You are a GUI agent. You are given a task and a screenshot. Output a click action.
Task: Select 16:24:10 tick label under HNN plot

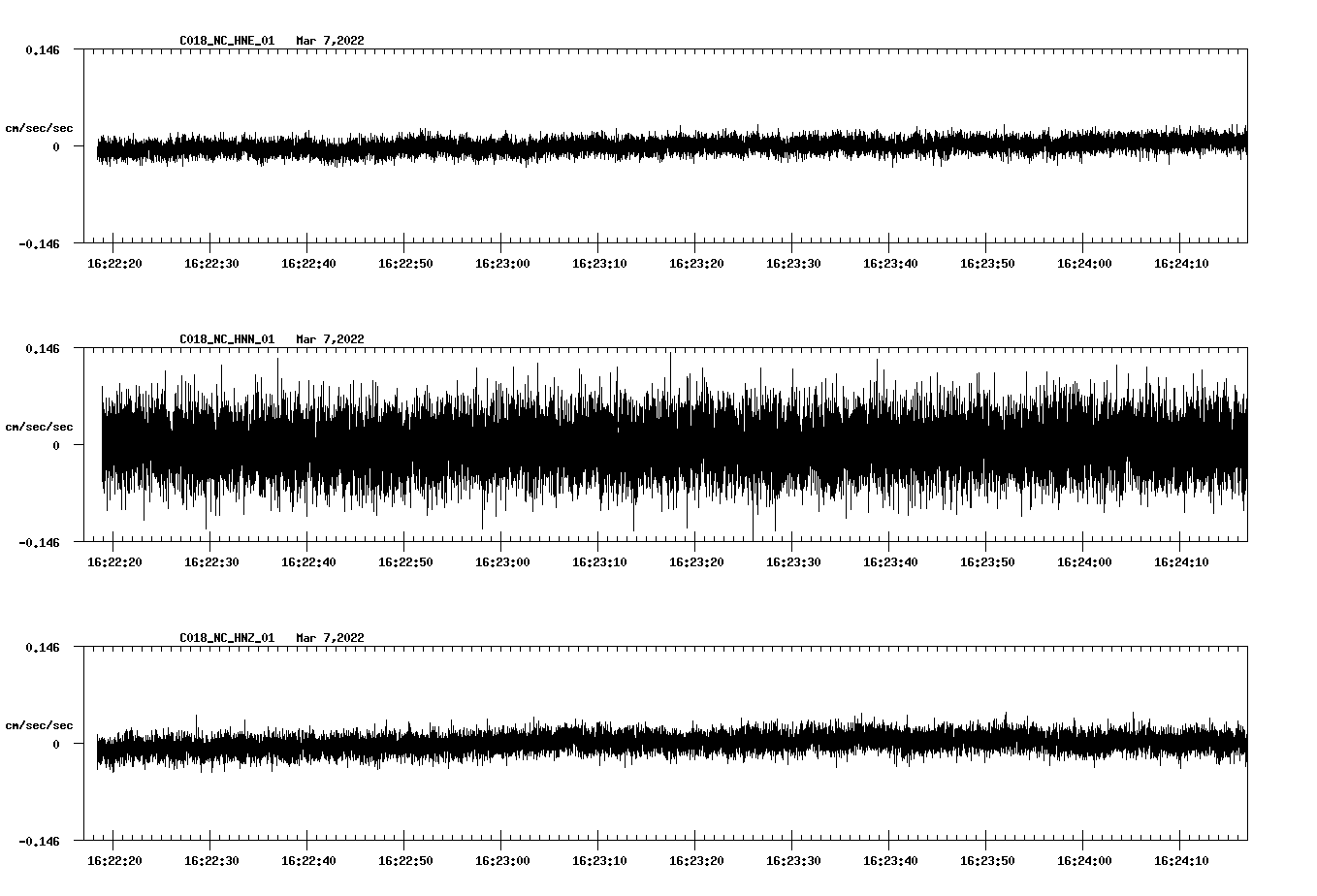[1181, 561]
